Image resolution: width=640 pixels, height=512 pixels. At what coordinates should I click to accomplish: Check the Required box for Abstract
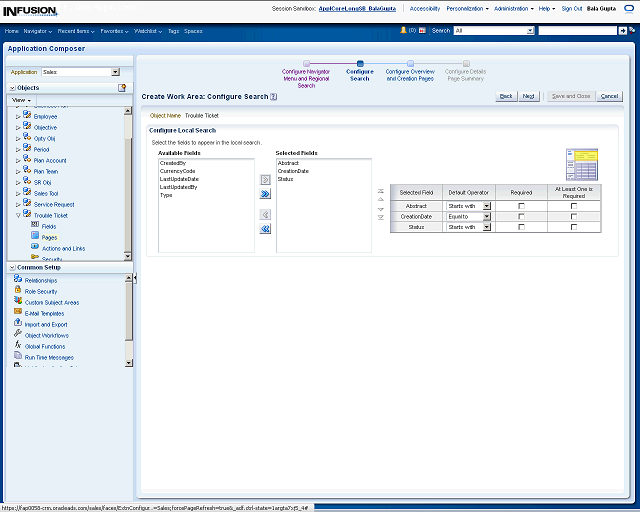[x=521, y=205]
